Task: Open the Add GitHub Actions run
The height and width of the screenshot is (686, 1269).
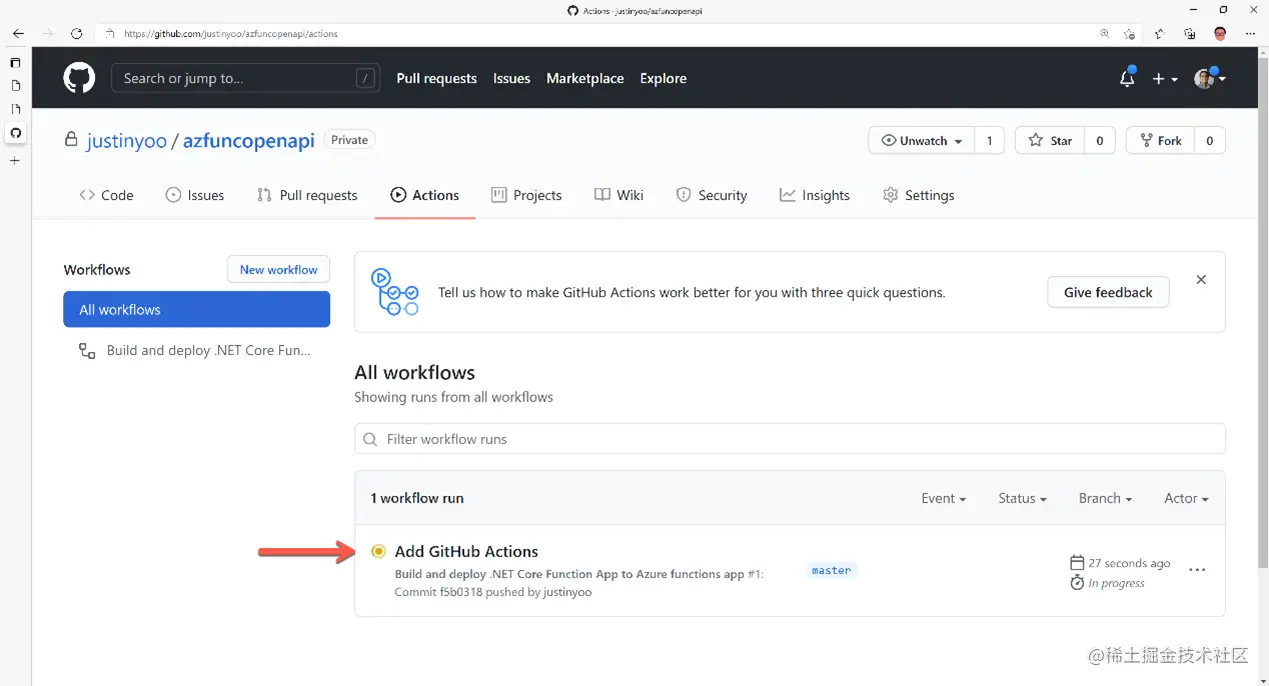Action: [x=466, y=551]
